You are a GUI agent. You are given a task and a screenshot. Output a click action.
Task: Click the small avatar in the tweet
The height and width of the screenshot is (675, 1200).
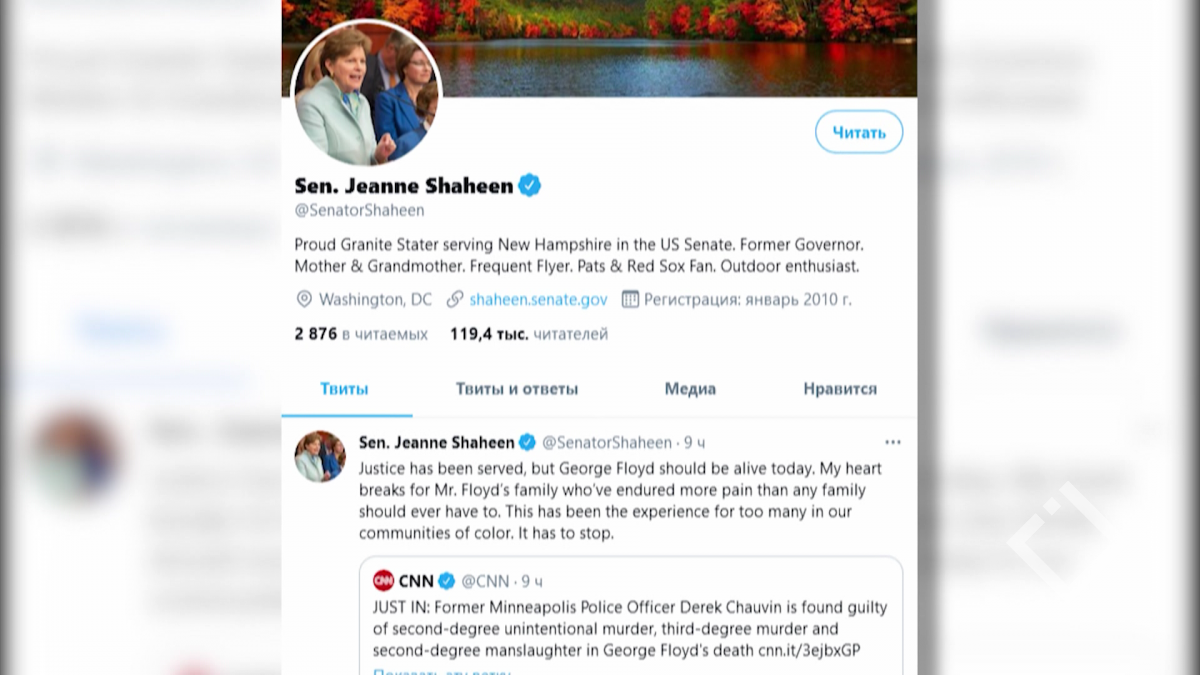point(320,457)
